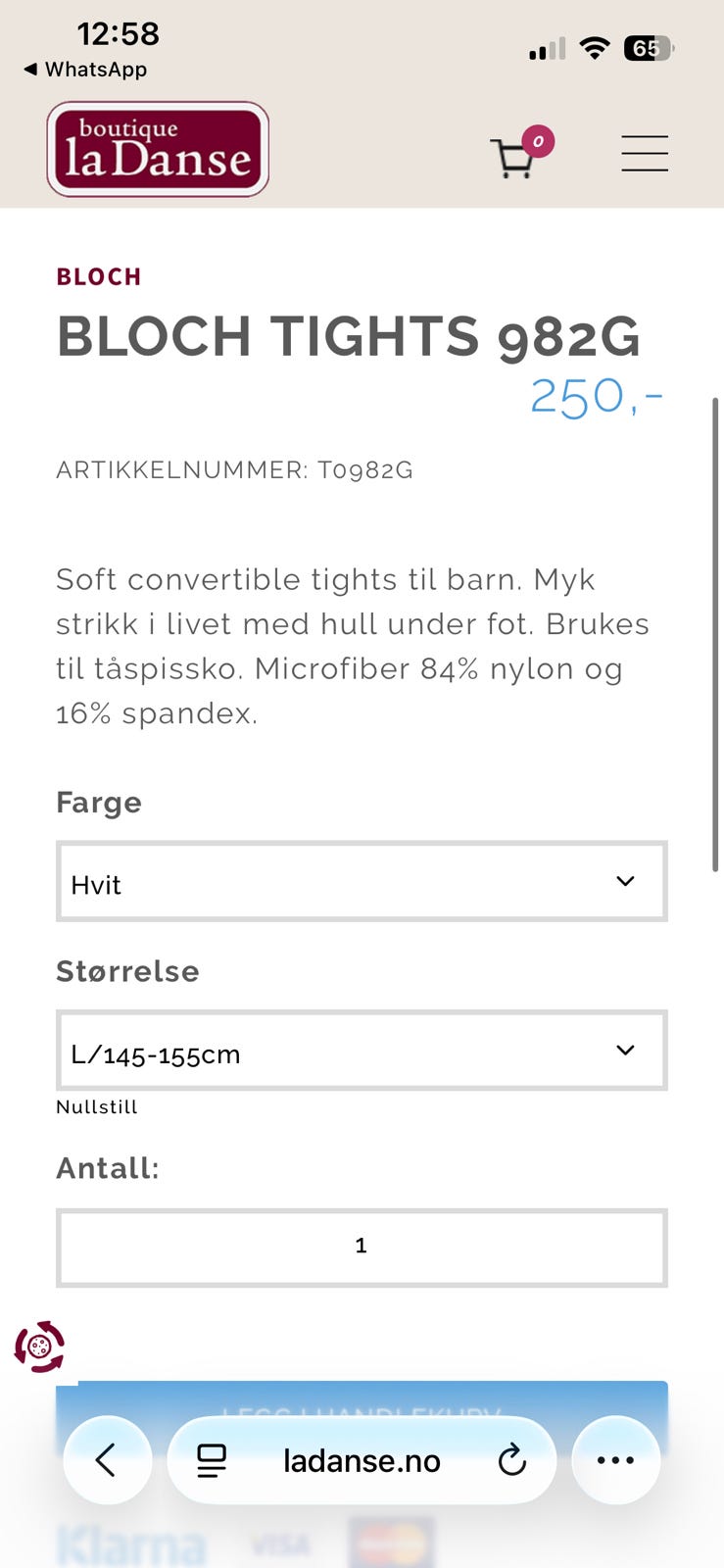Open the hamburger navigation menu
This screenshot has width=724, height=1568.
coord(645,154)
